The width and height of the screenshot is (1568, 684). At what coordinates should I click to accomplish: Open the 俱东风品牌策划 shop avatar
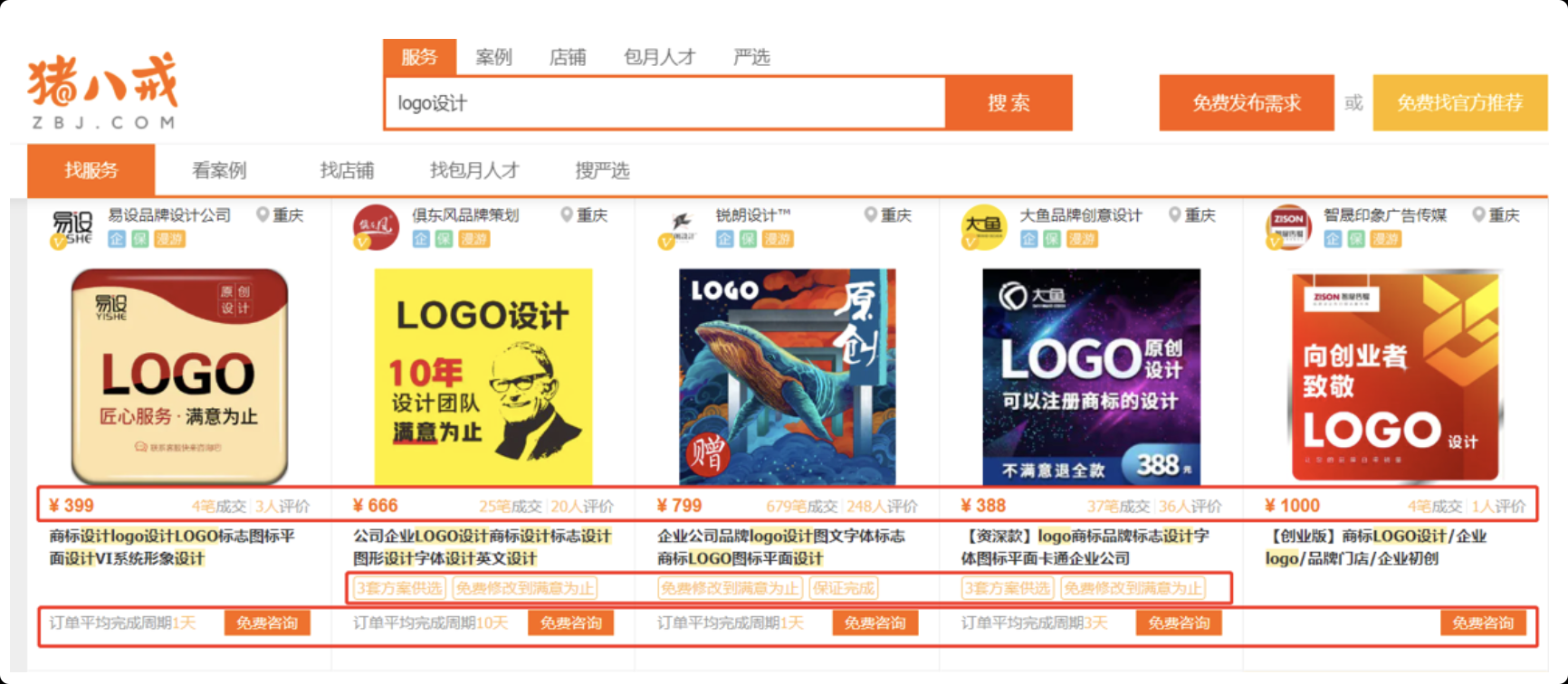pos(376,228)
